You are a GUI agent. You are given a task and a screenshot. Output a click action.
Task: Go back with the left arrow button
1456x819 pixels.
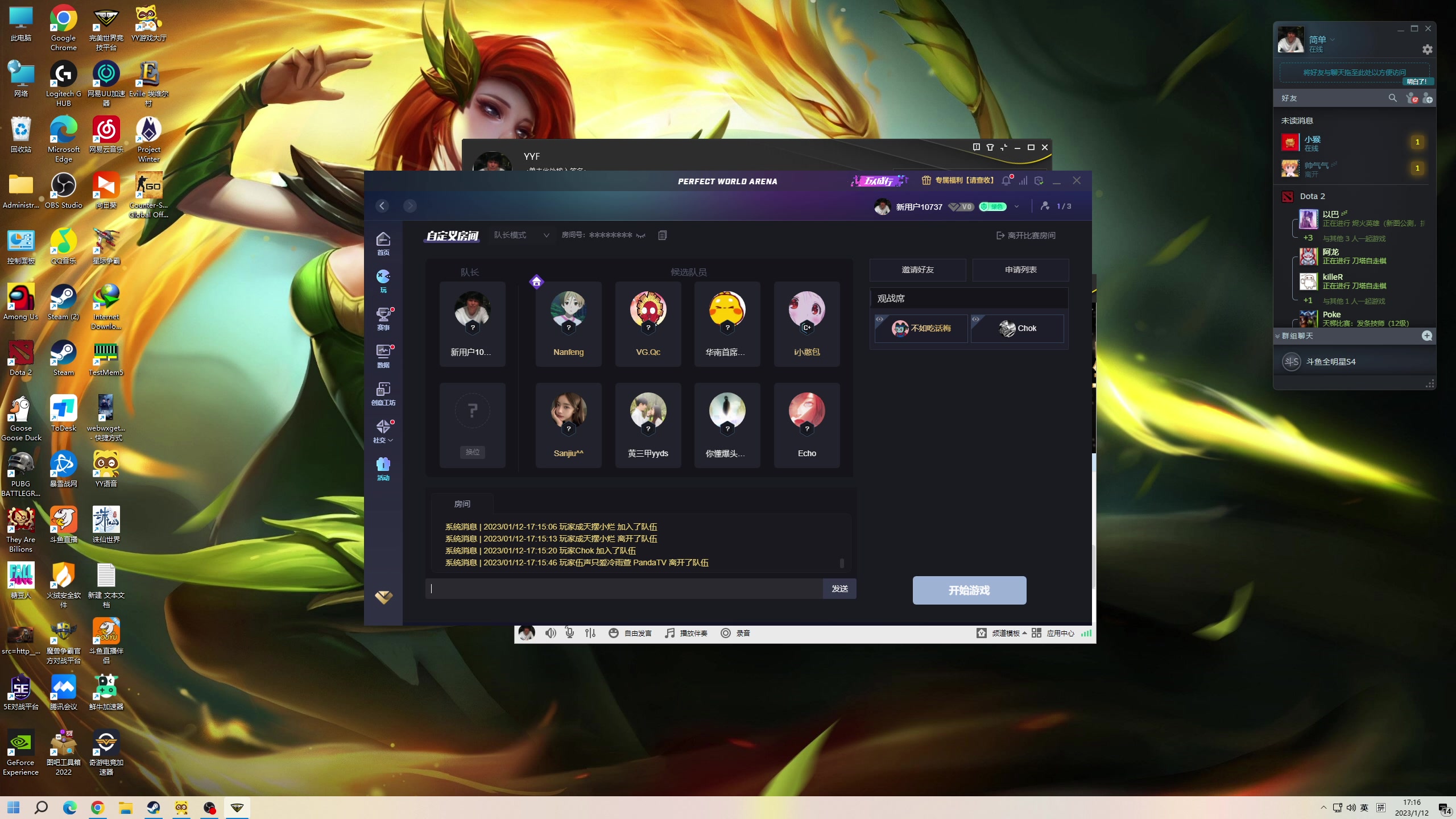382,206
